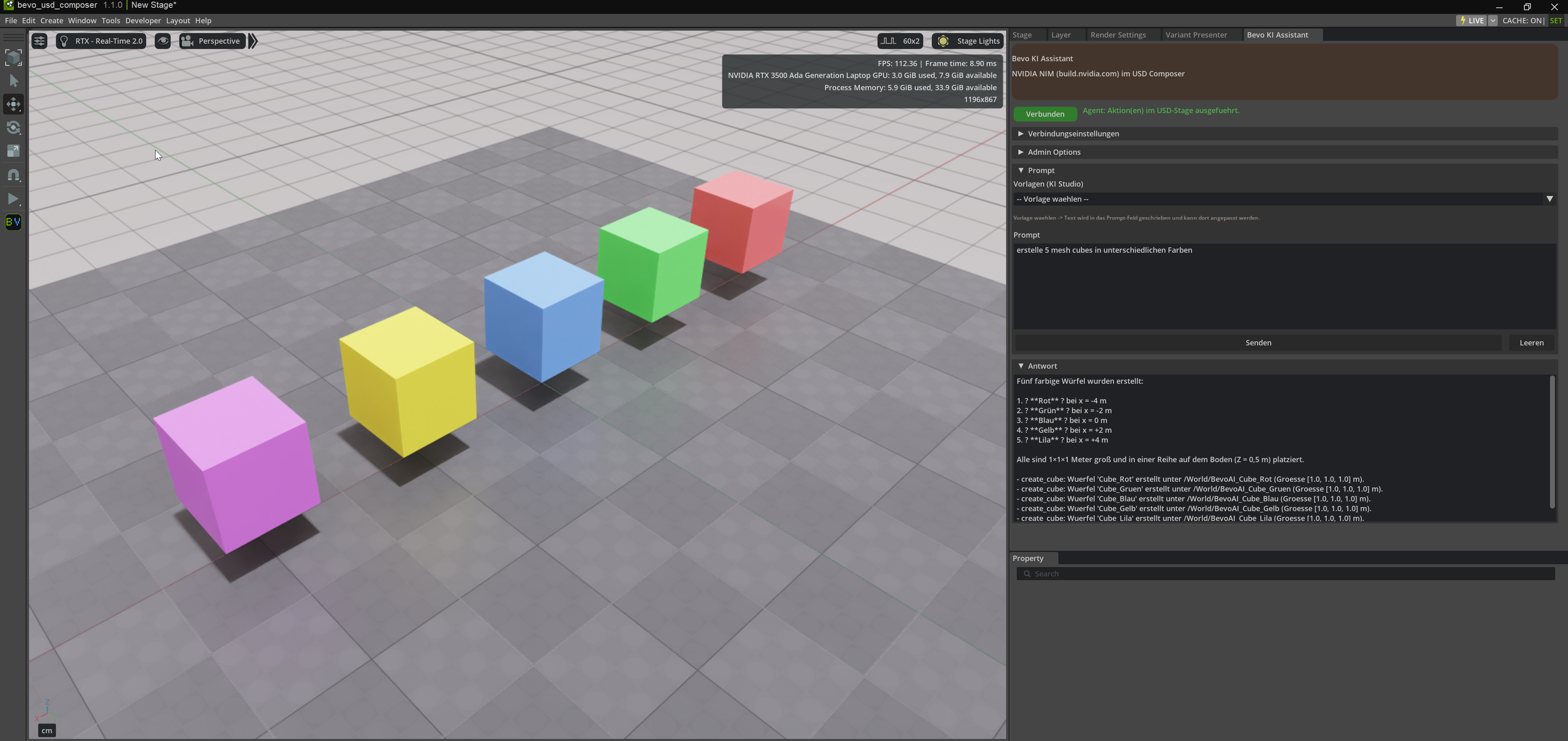Toggle the magnet Snap tool
The width and height of the screenshot is (1568, 741).
(x=13, y=175)
